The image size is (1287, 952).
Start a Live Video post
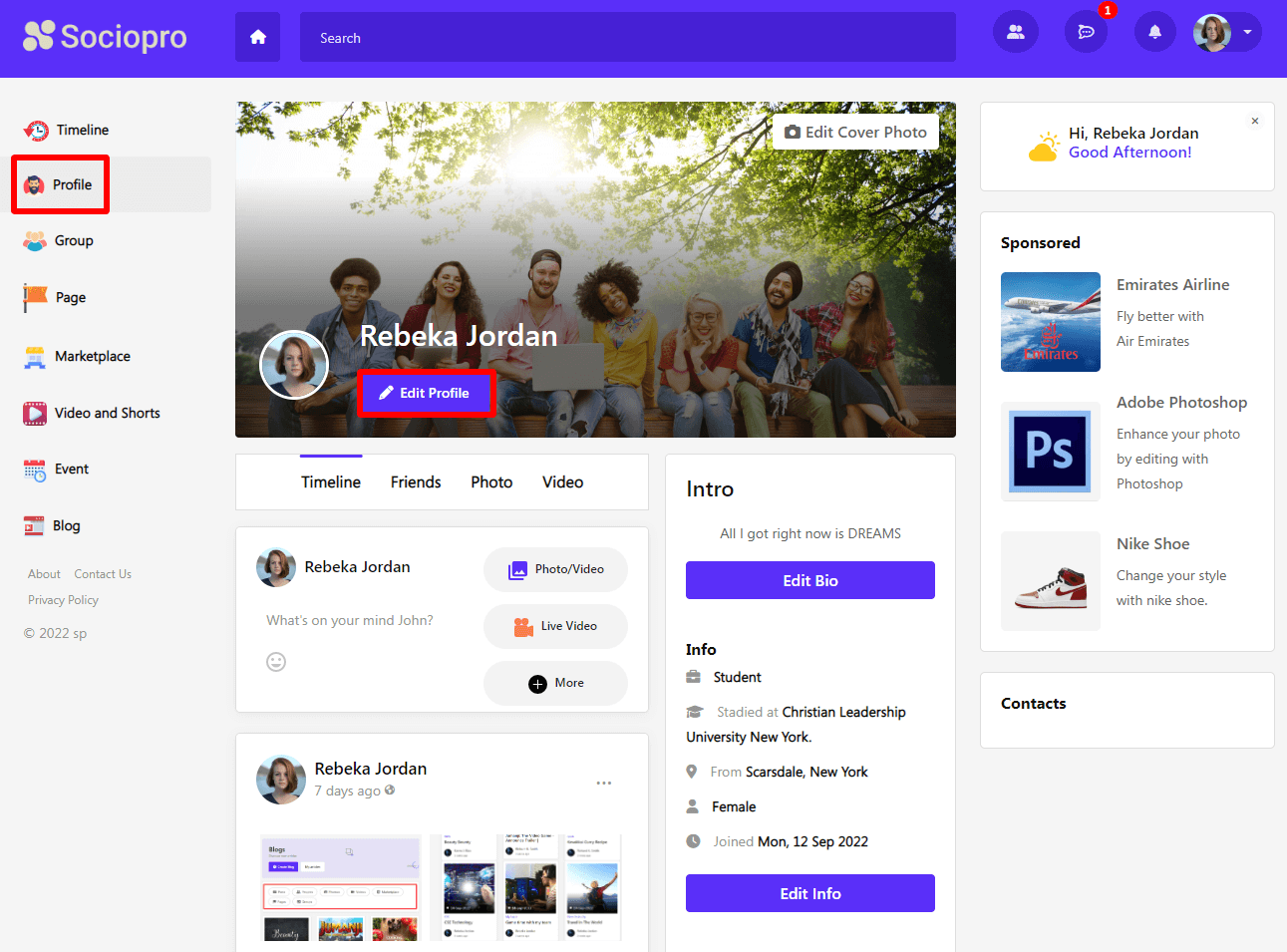coord(555,626)
